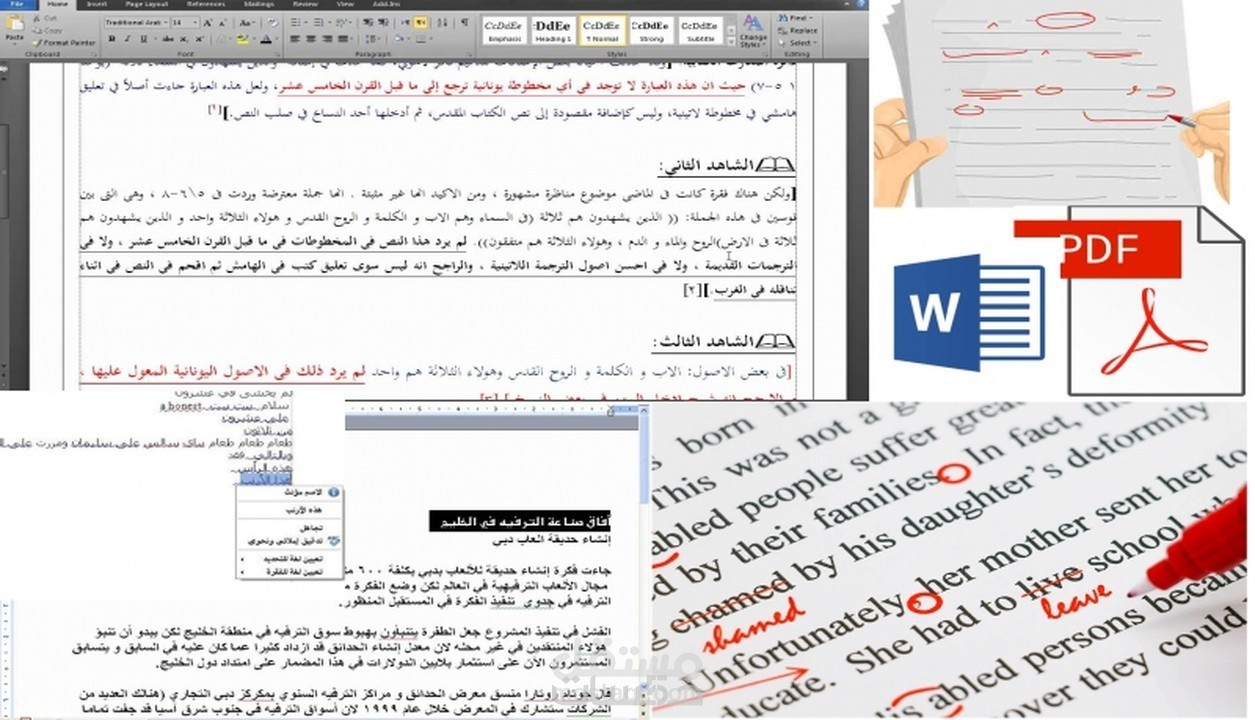This screenshot has width=1255, height=720.
Task: Click the Borders icon in Paragraph group
Action: [421, 39]
